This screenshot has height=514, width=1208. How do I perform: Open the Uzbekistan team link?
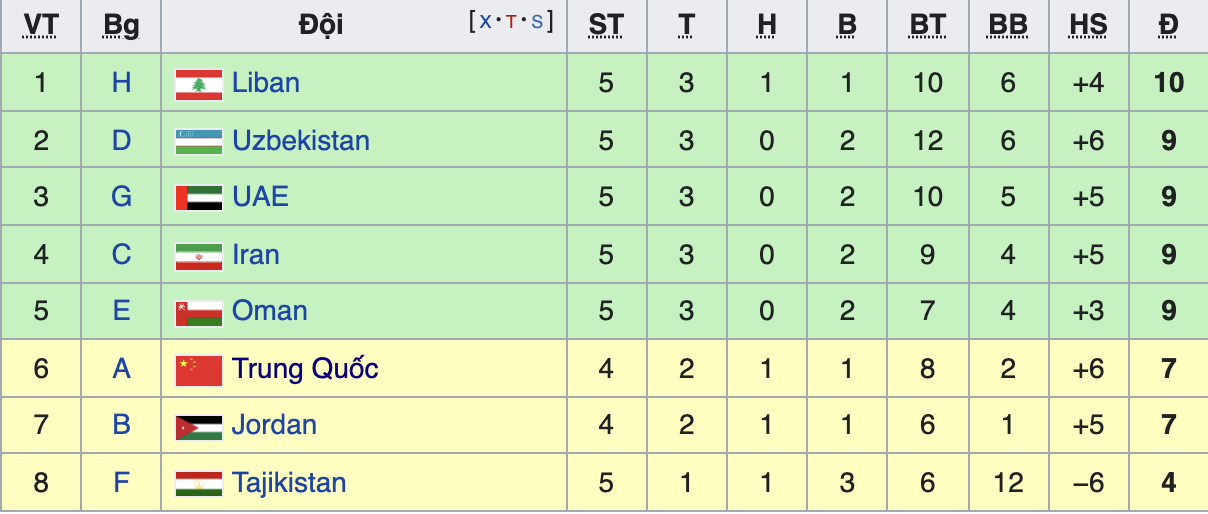click(301, 140)
